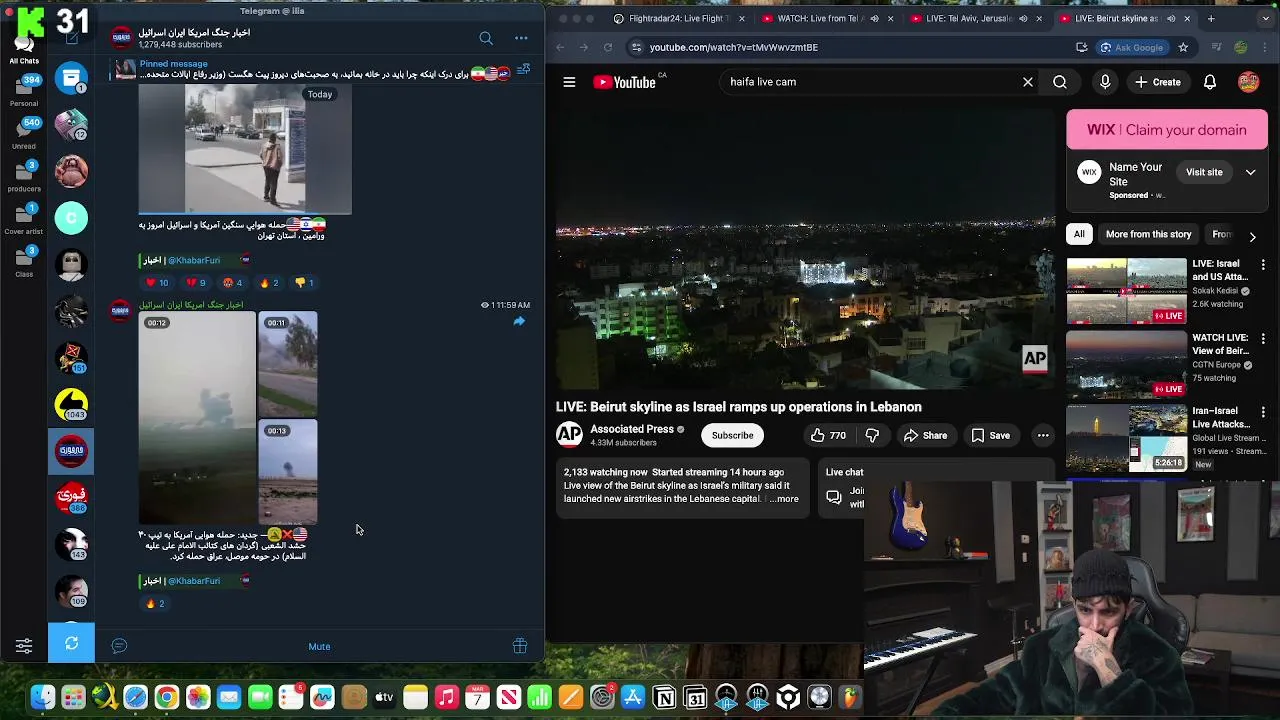The image size is (1280, 720).
Task: Mute audio on LIVE: Tel Aviv, Jerusalem tab
Action: click(1022, 18)
